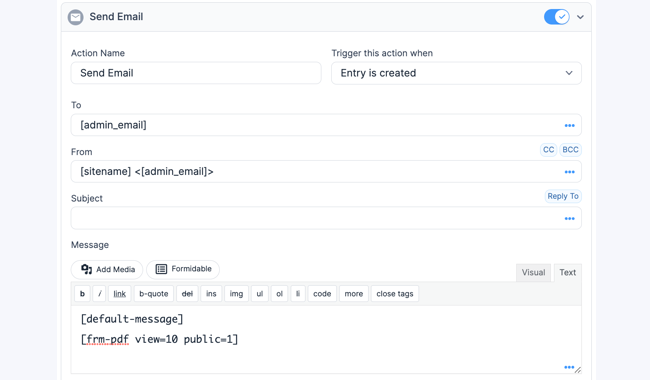Screen dimensions: 650x380
Task: Add a Reply To field
Action: [563, 196]
